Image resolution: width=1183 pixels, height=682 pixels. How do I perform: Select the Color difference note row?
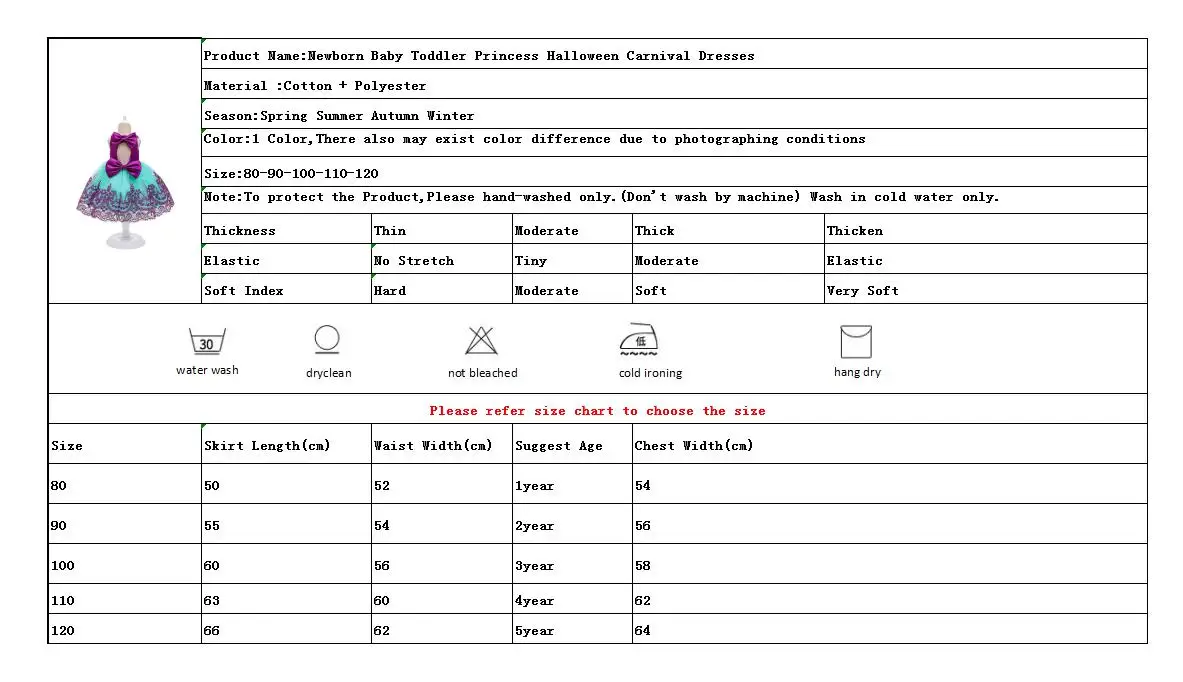(x=674, y=143)
